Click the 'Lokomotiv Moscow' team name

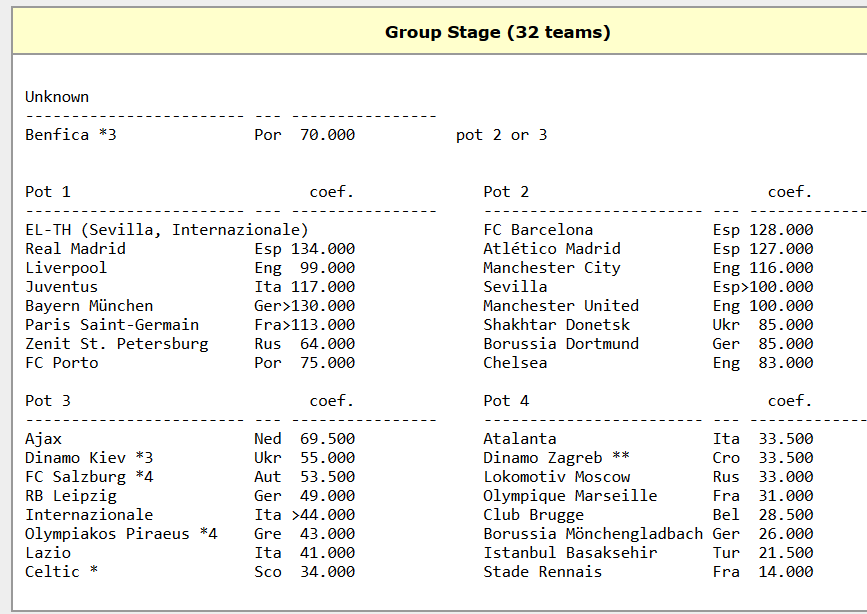point(557,477)
